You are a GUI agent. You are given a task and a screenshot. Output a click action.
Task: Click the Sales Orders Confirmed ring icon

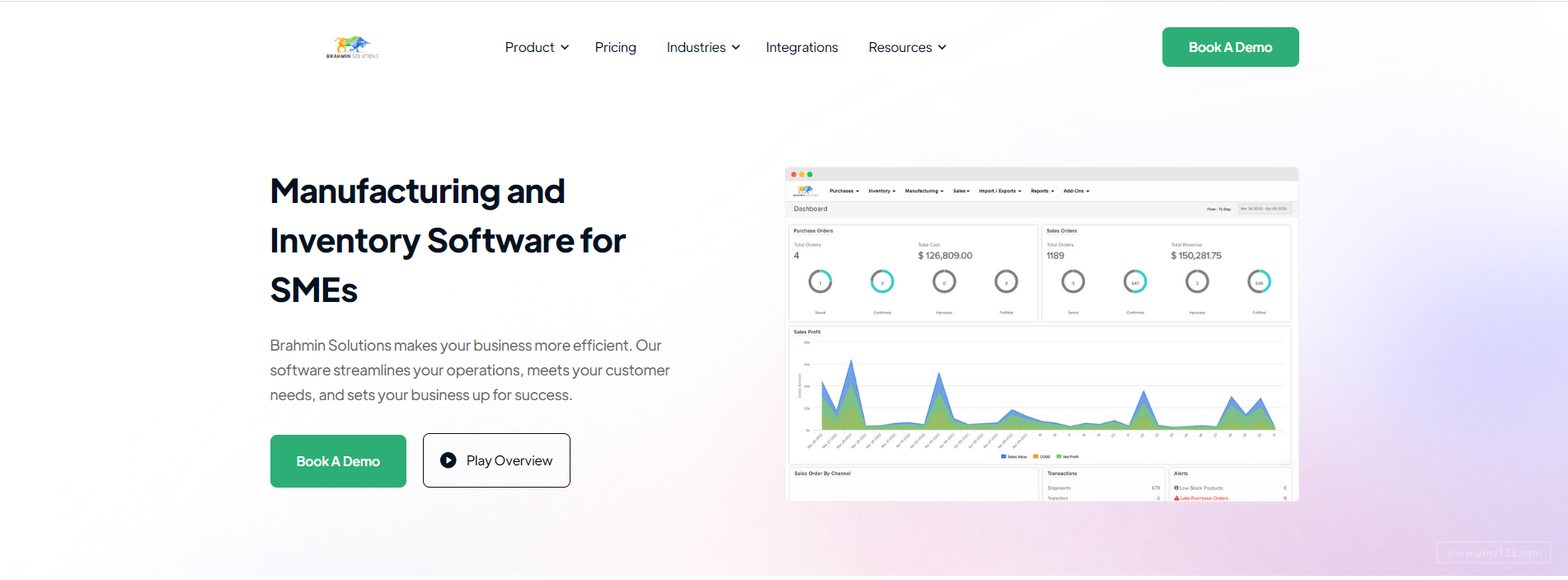pyautogui.click(x=1135, y=282)
